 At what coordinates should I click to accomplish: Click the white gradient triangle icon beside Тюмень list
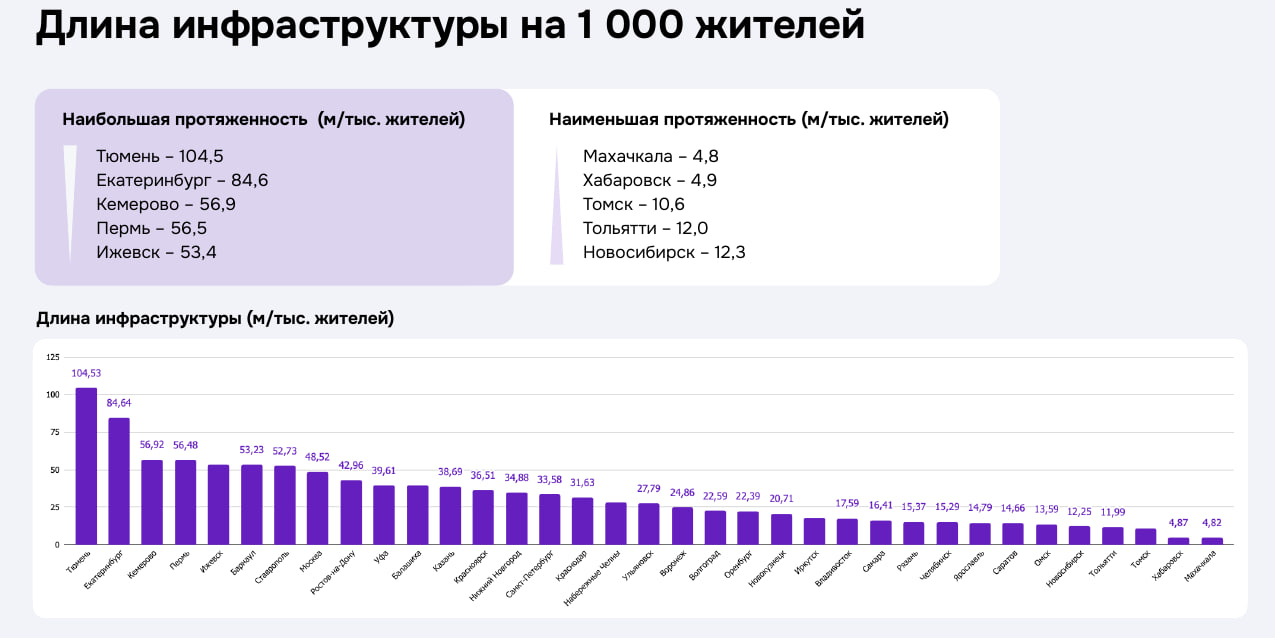pos(70,203)
